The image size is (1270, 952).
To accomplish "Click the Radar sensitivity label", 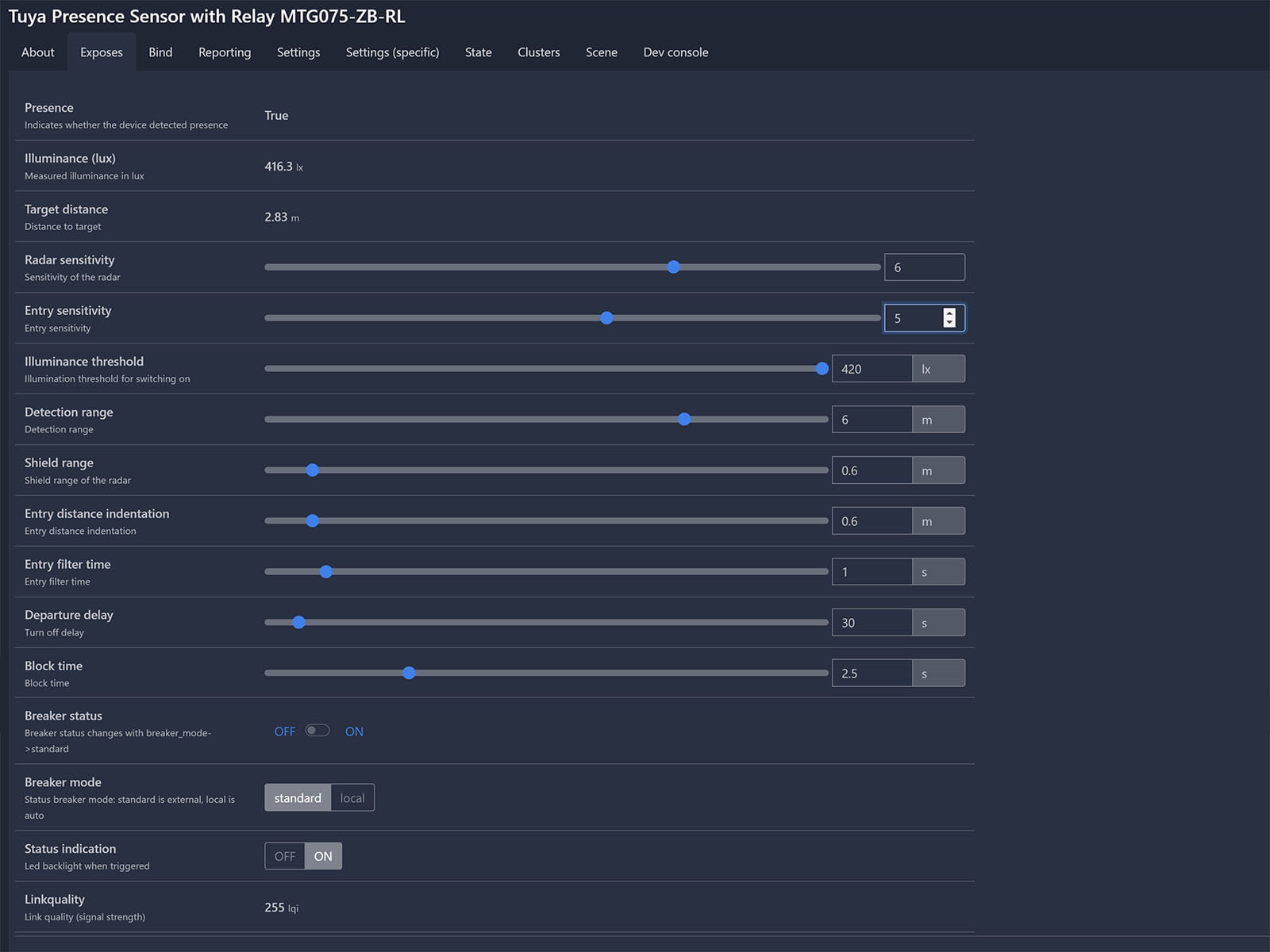I will pos(70,260).
